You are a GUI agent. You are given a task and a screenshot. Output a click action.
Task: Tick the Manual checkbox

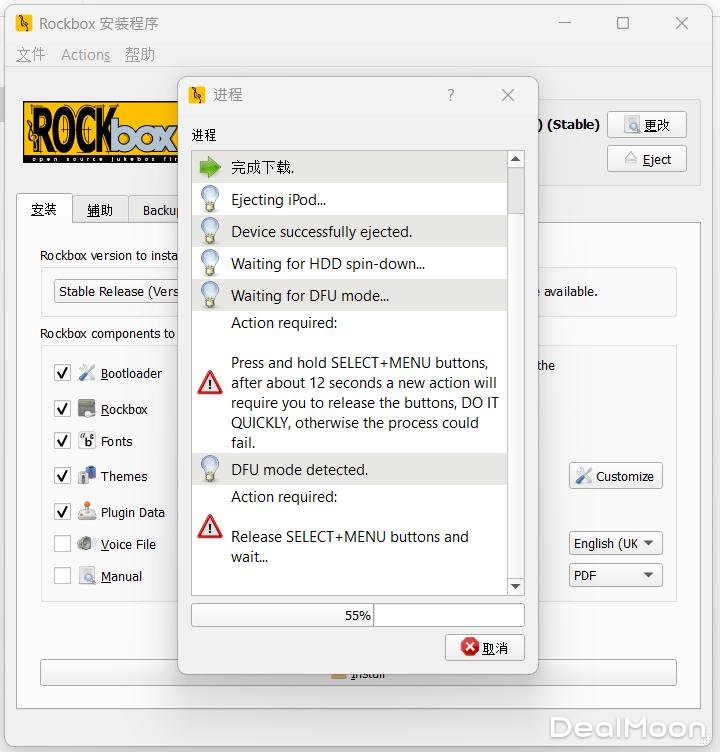coord(62,576)
